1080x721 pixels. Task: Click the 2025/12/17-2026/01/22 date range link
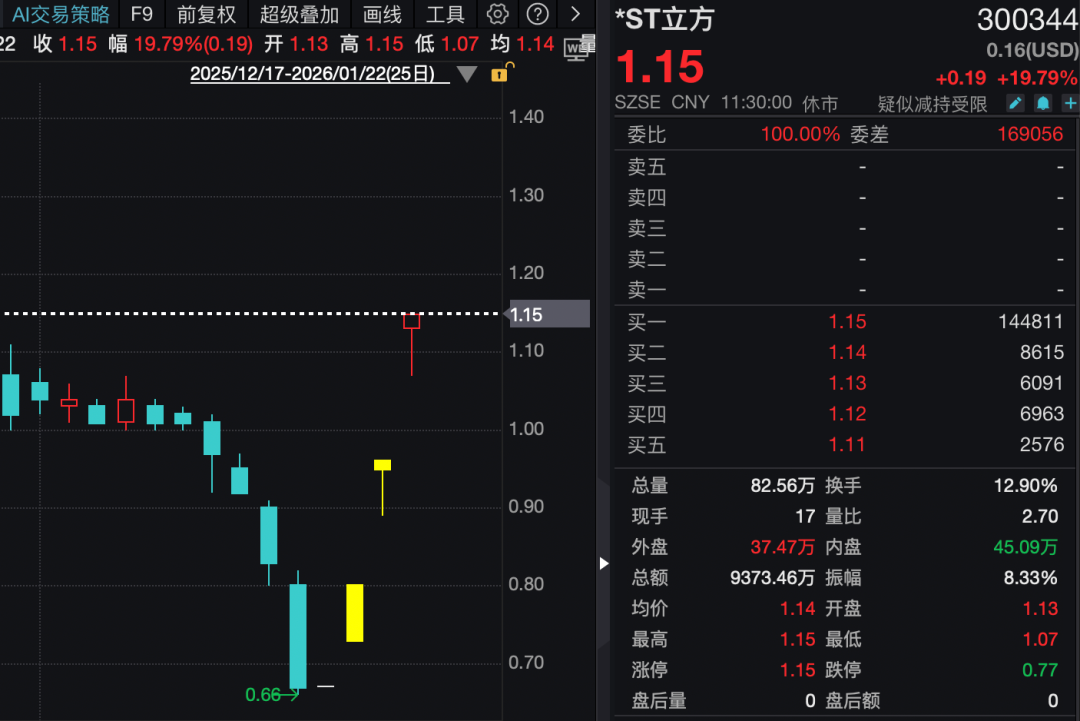pos(312,74)
